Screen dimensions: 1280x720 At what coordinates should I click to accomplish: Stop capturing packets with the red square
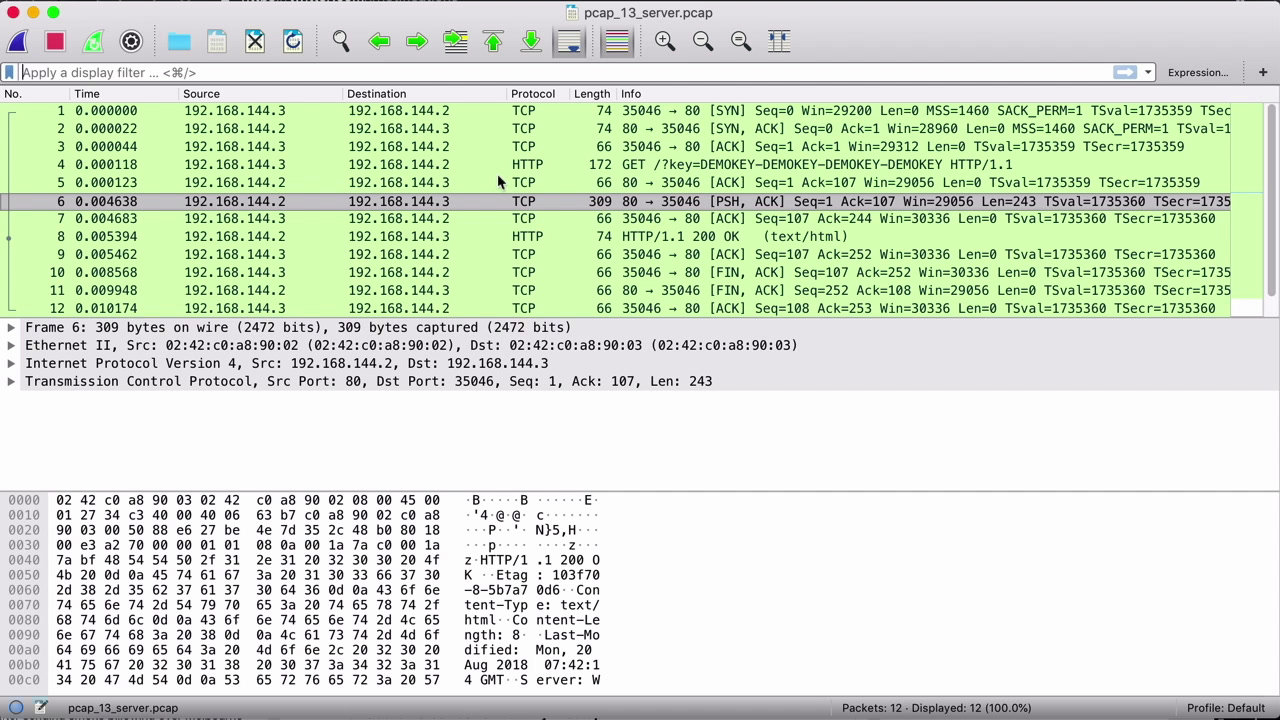pos(55,41)
